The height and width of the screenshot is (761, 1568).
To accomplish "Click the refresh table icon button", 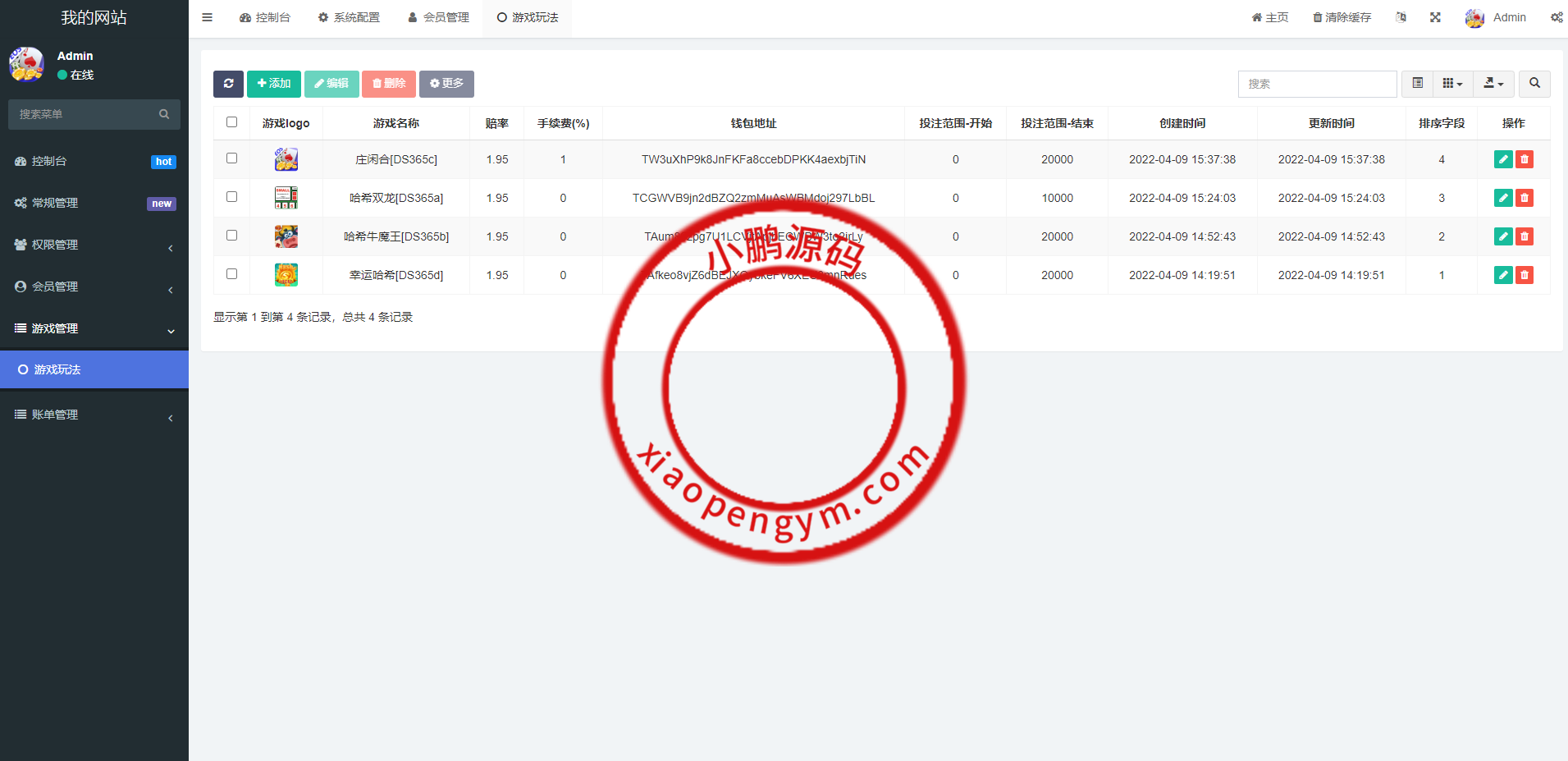I will pyautogui.click(x=228, y=84).
